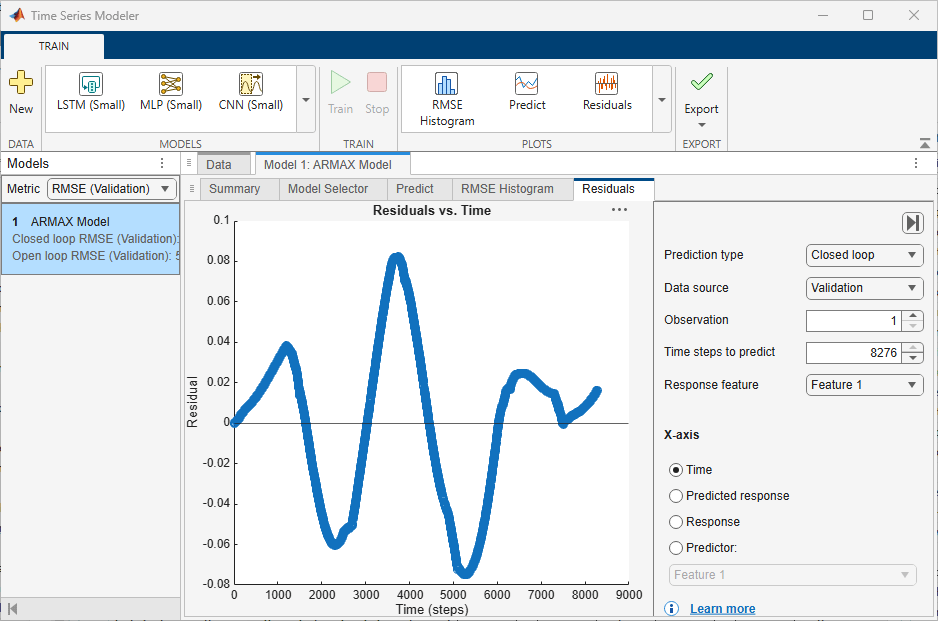Click the Closed loop RMSE (Validation) text
Image resolution: width=938 pixels, height=621 pixels.
pos(96,239)
